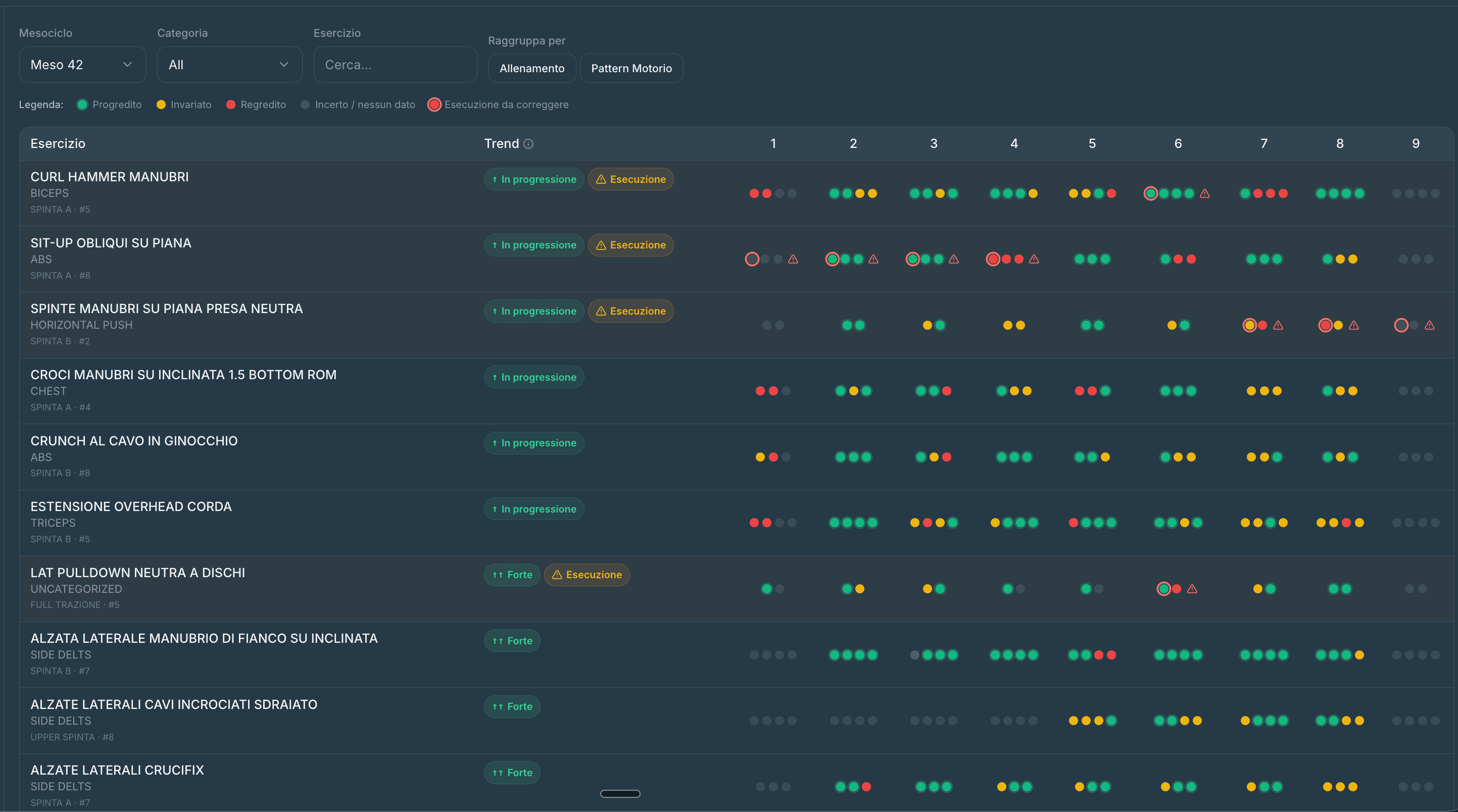The width and height of the screenshot is (1458, 812).
Task: Click the red-ringed week 3 dot for Sit-Up Obliqui
Action: [913, 259]
